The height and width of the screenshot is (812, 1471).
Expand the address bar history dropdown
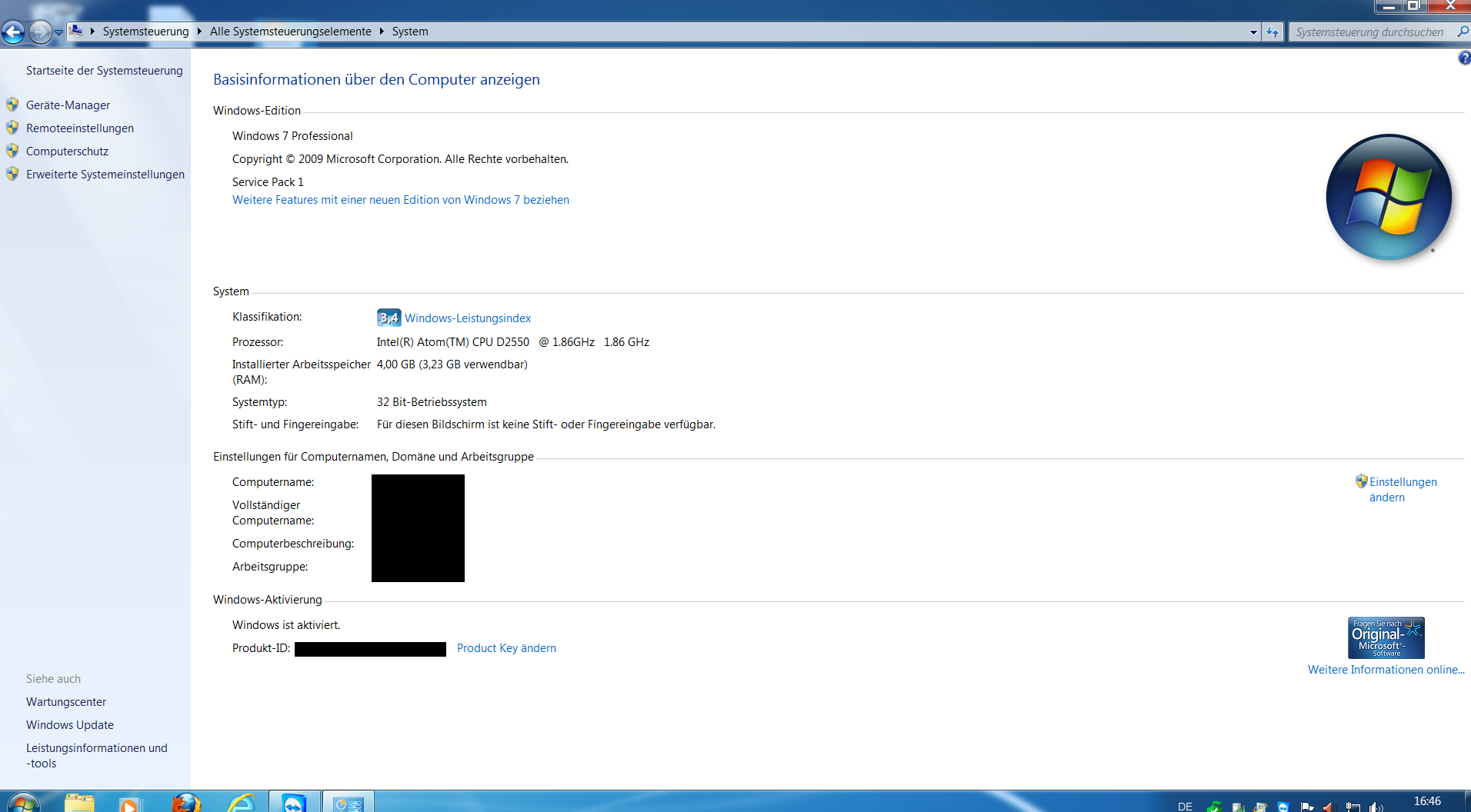point(1253,32)
